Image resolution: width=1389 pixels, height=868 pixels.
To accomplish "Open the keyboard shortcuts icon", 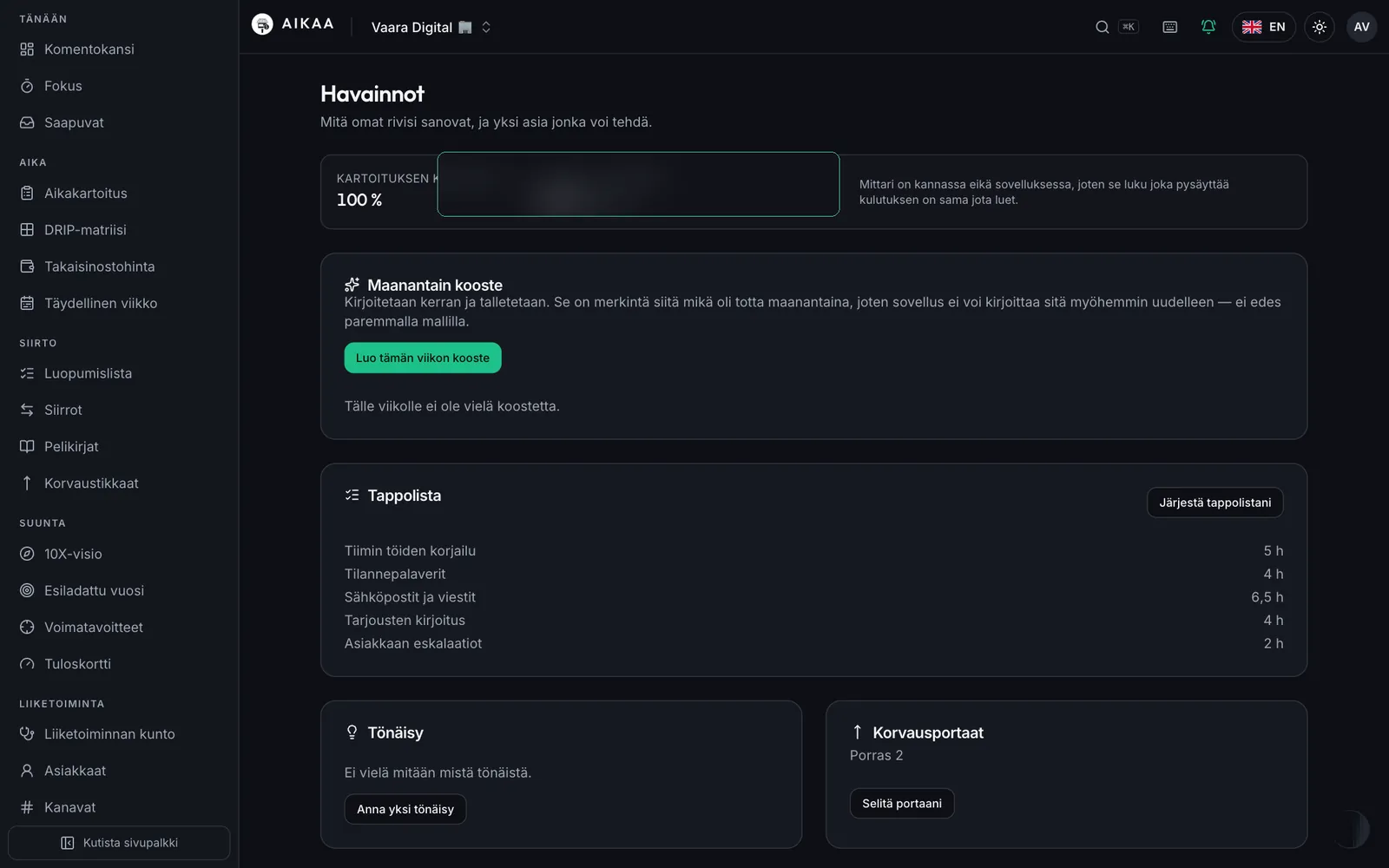I will [x=1169, y=27].
